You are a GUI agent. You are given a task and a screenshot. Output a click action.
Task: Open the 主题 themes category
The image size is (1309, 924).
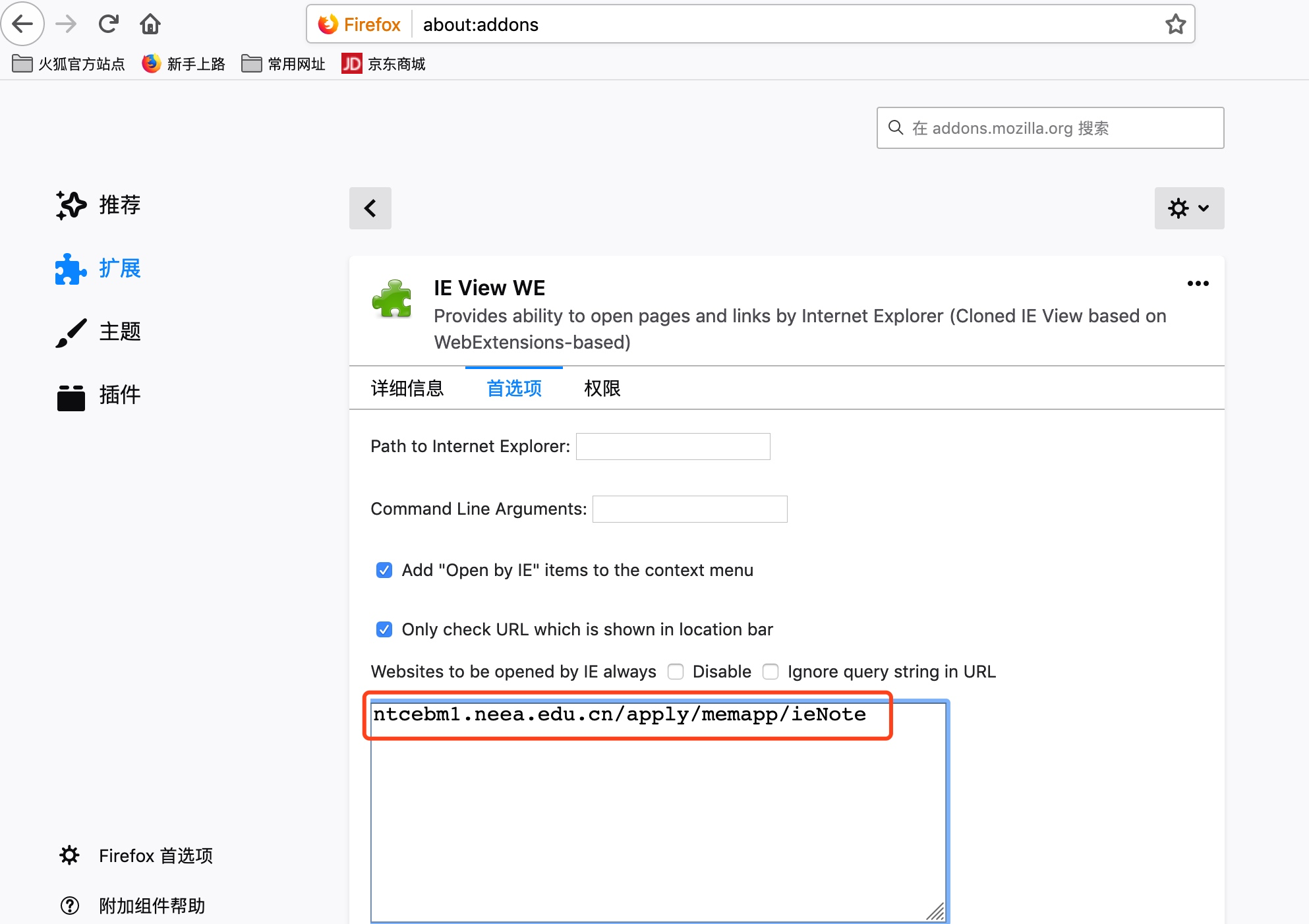coord(98,332)
